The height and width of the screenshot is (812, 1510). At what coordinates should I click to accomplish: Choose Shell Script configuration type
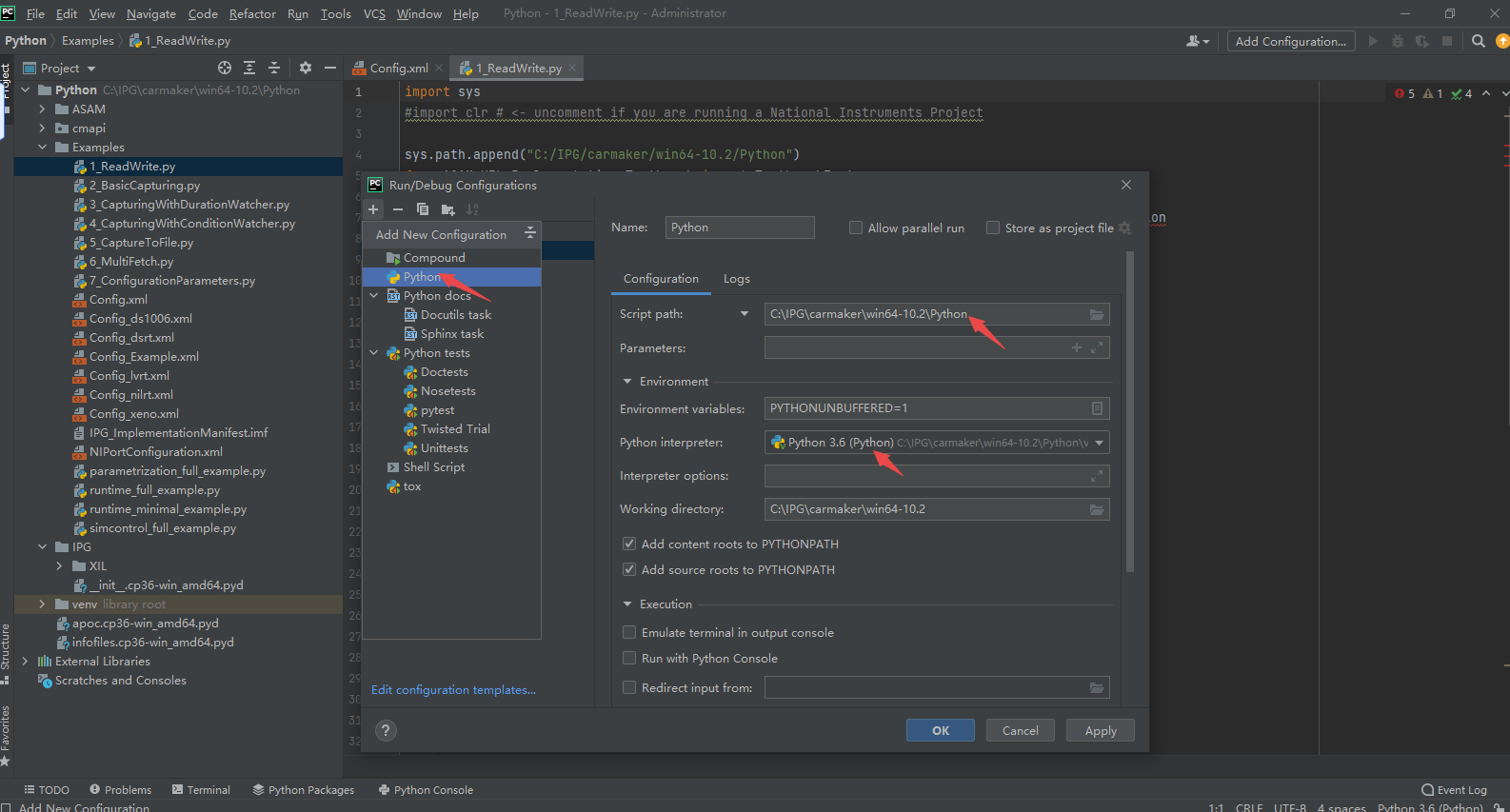(434, 467)
